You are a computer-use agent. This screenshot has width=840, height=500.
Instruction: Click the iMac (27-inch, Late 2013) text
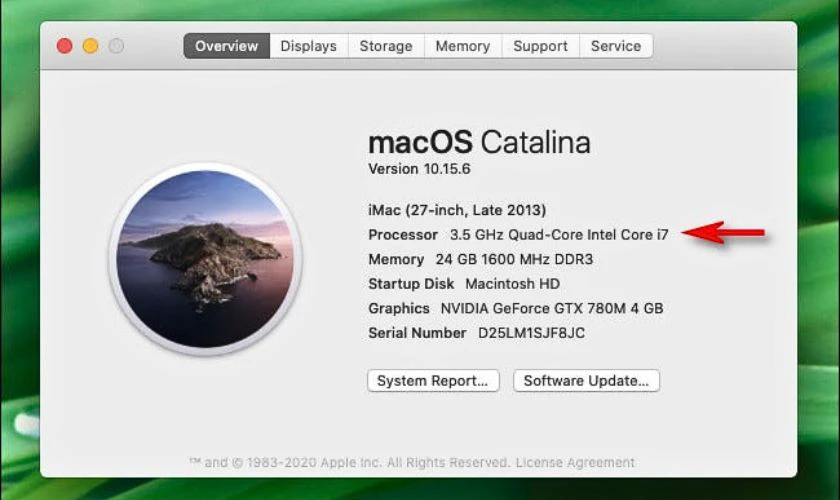(x=457, y=210)
